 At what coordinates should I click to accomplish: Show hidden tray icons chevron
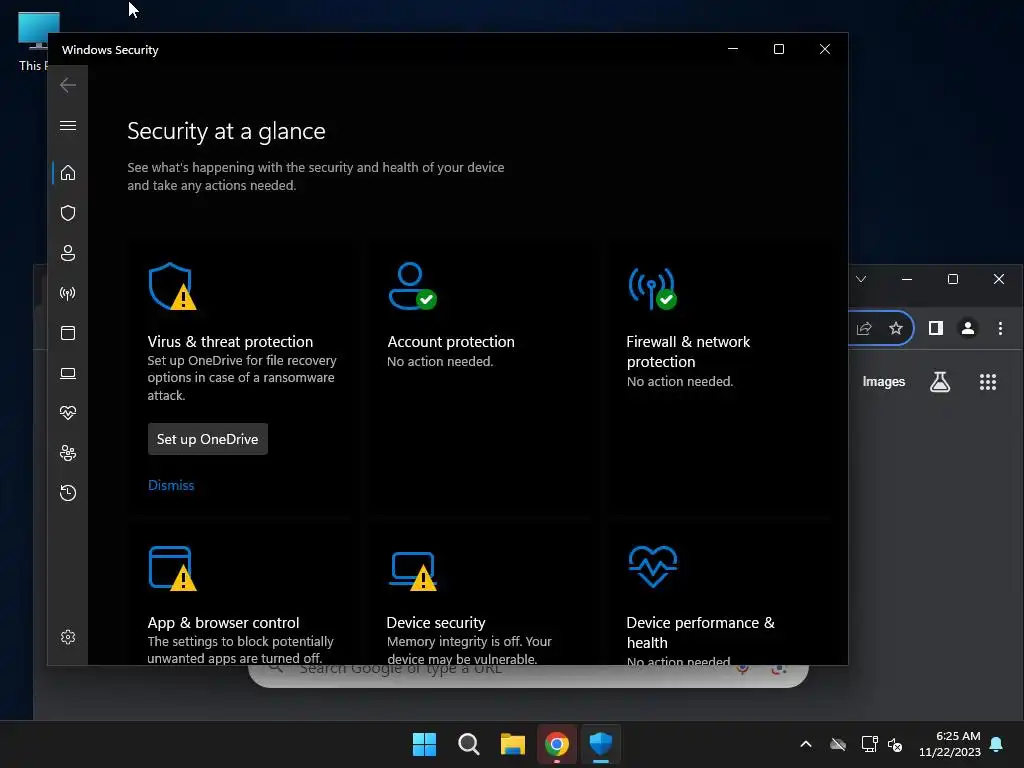click(x=806, y=744)
